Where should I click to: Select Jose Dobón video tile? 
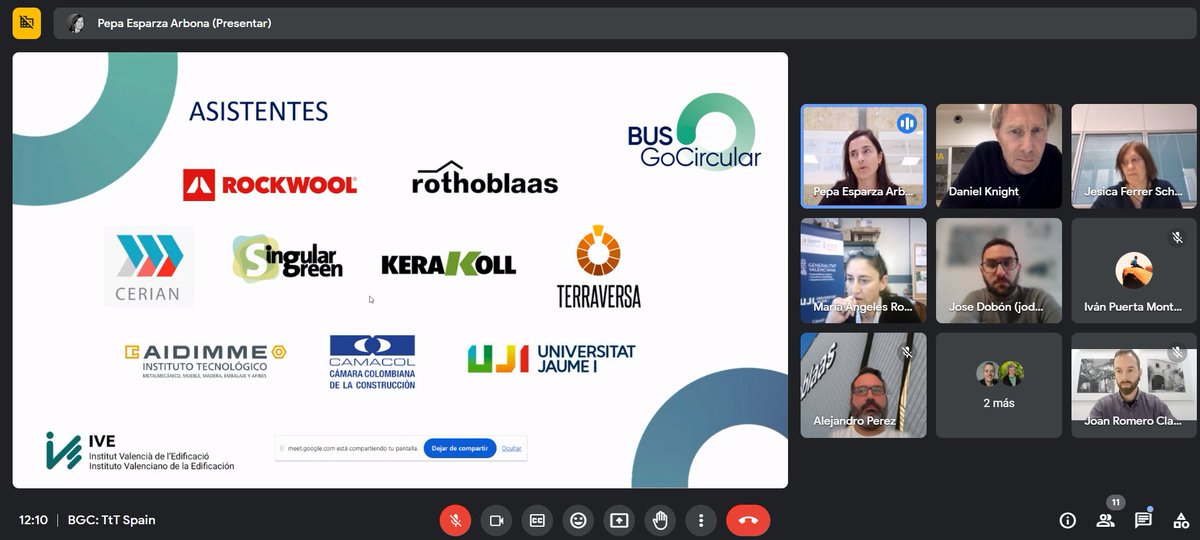click(x=999, y=270)
